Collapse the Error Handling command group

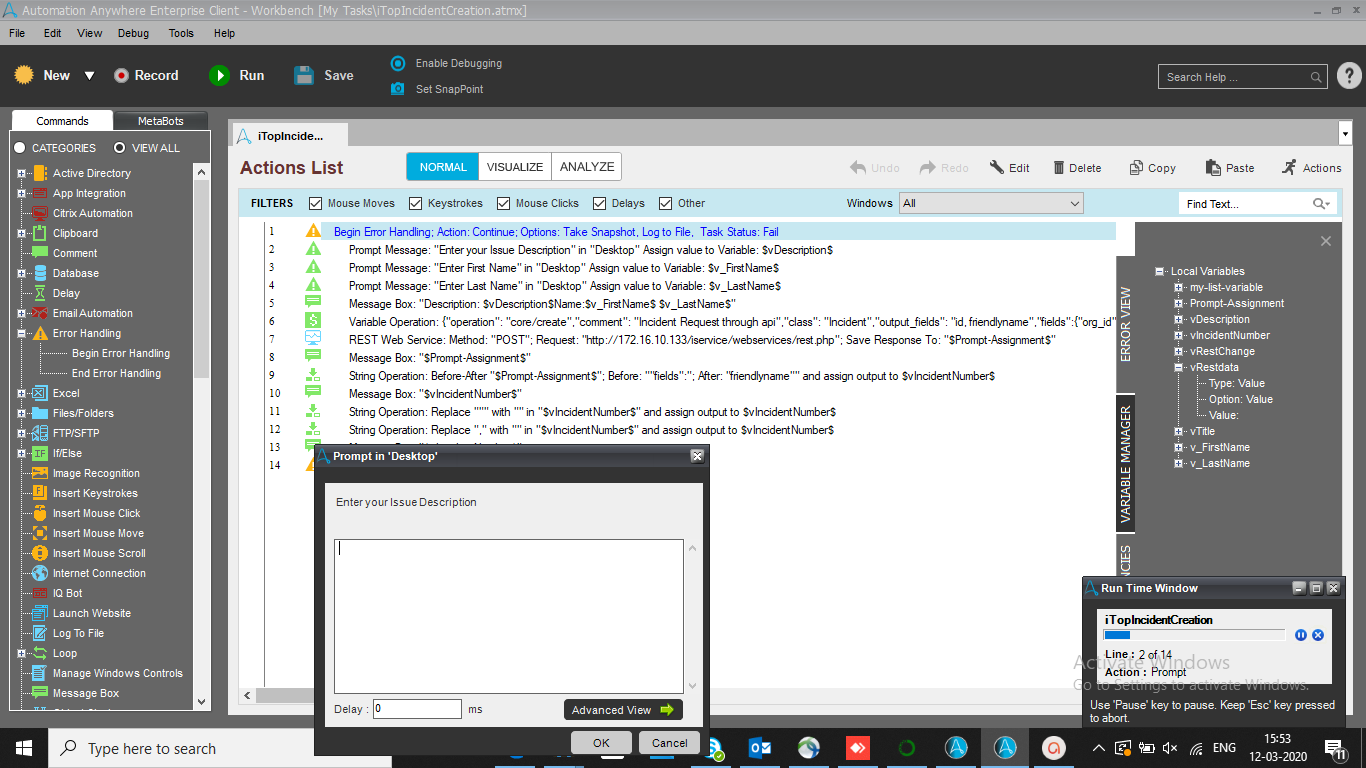(22, 333)
